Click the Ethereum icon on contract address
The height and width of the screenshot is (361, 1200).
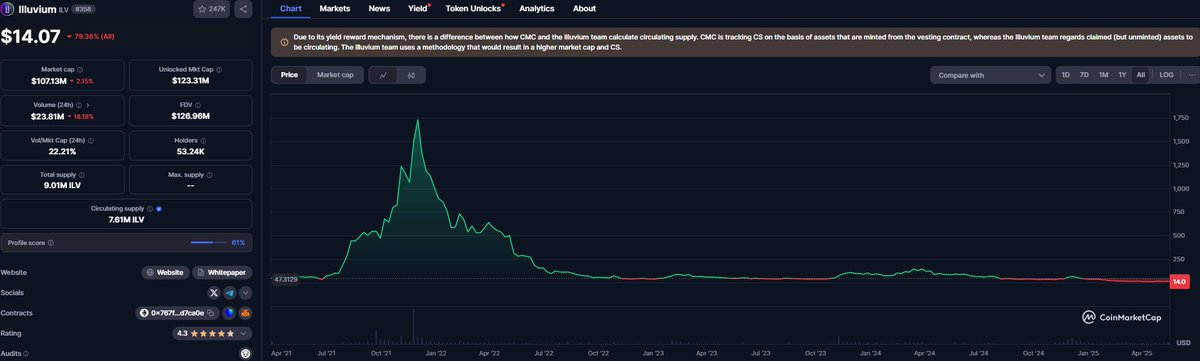144,313
